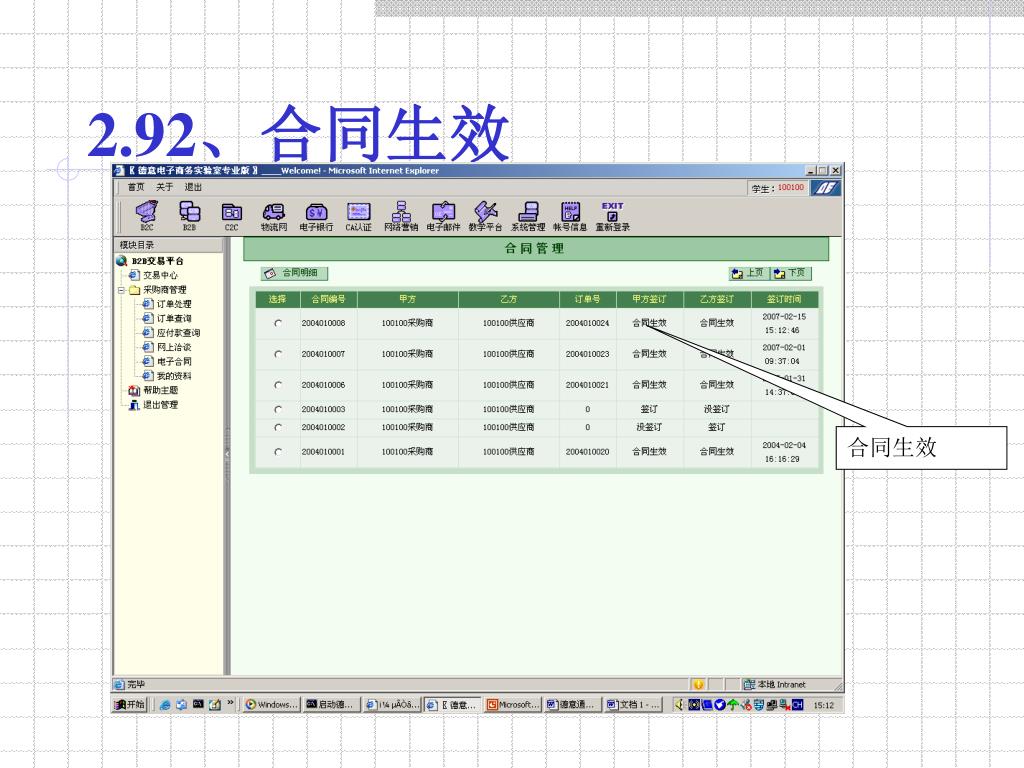Open 网上洽谈 in the tree
Viewport: 1024px width, 768px height.
[x=174, y=347]
